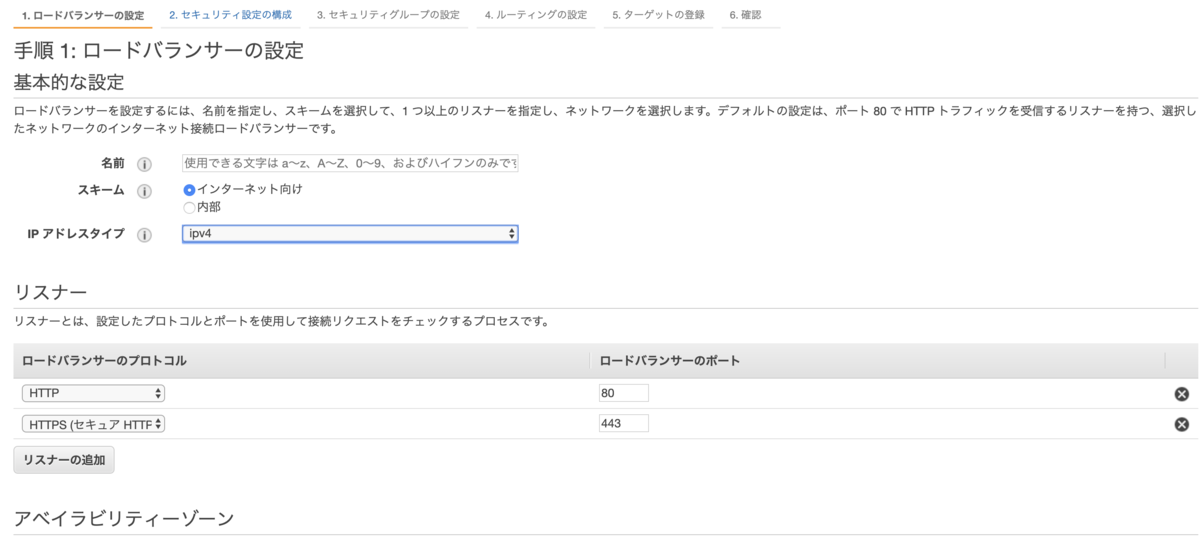Click the 手順 1: ロードバランサーの設定 title

[158, 50]
